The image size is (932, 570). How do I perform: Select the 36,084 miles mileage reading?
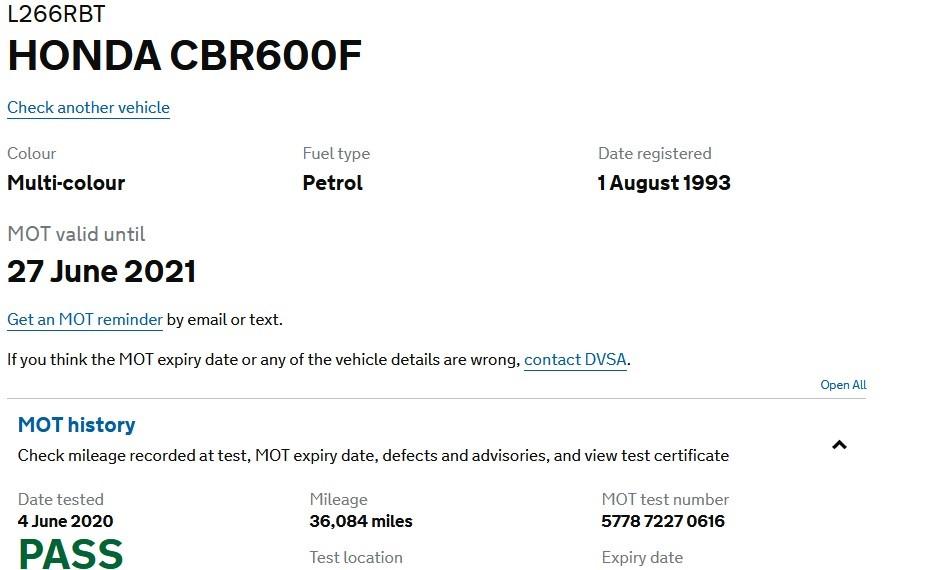pos(361,521)
